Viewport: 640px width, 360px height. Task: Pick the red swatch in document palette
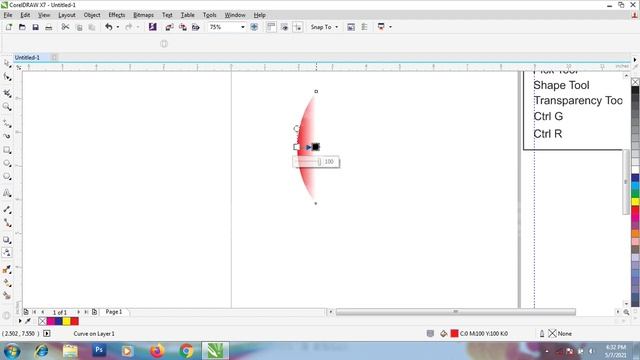click(75, 321)
